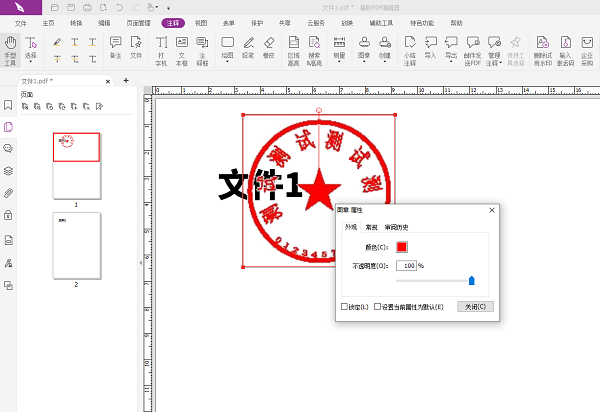Open the Security lock panel in sidebar

click(x=8, y=215)
